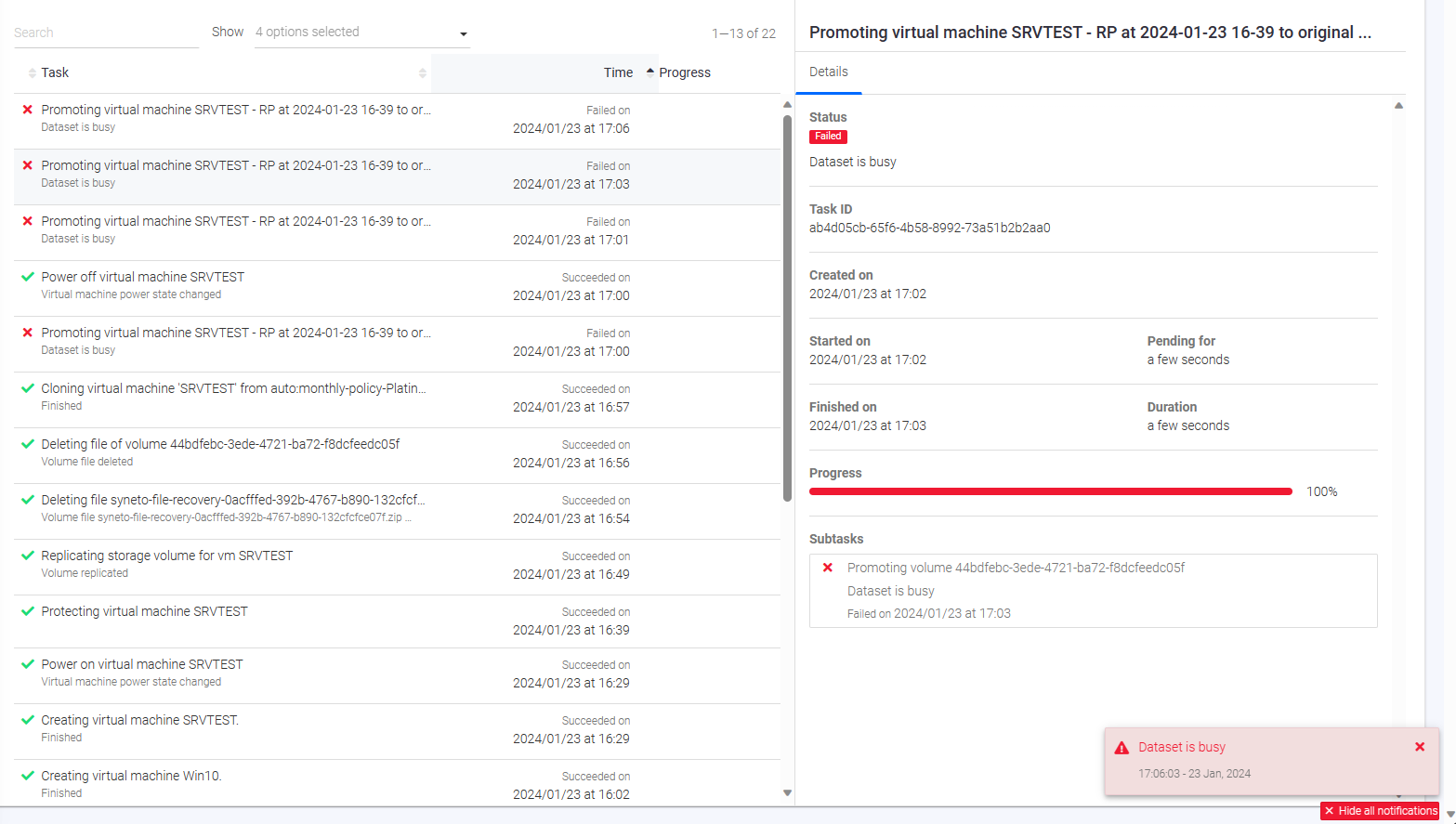The width and height of the screenshot is (1456, 824).
Task: Sort the list by Time column
Action: (x=618, y=72)
